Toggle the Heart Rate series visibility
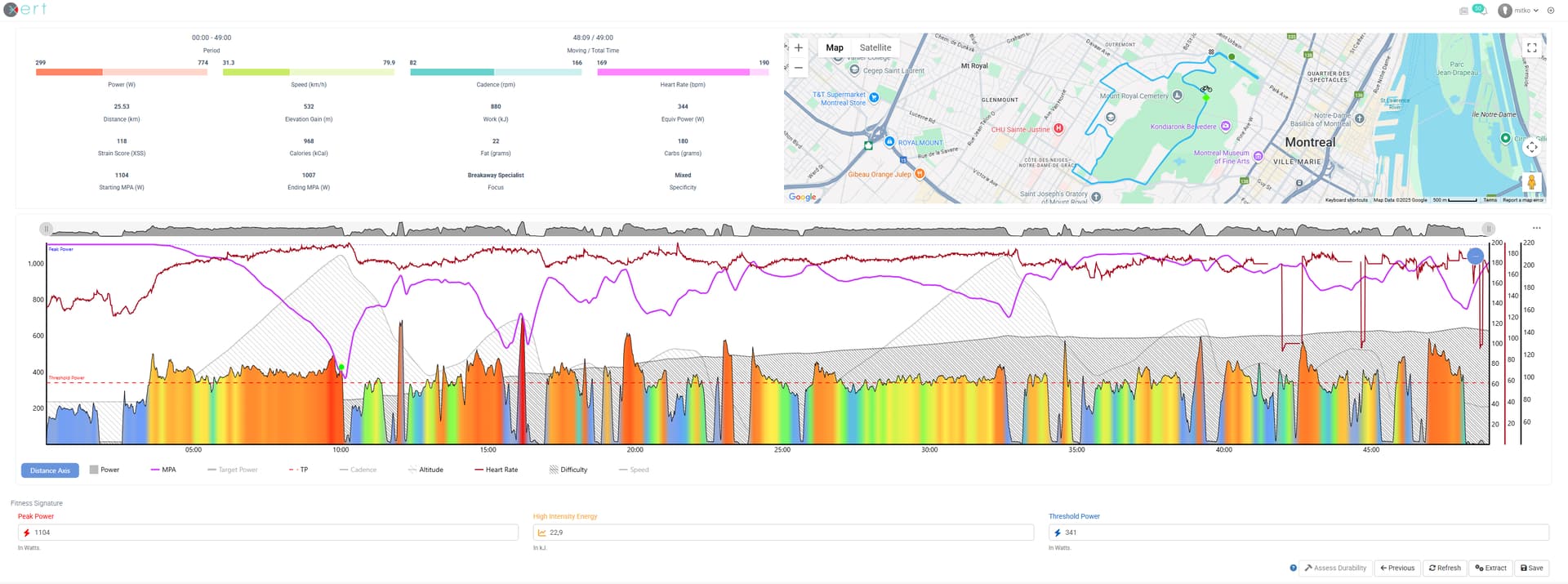Image resolution: width=1568 pixels, height=584 pixels. pyautogui.click(x=496, y=470)
